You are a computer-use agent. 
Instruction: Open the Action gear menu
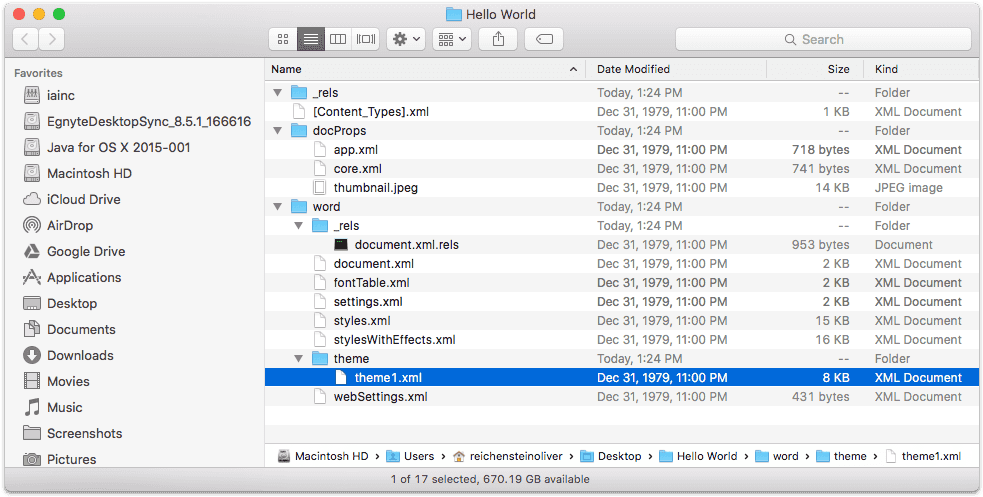coord(406,39)
